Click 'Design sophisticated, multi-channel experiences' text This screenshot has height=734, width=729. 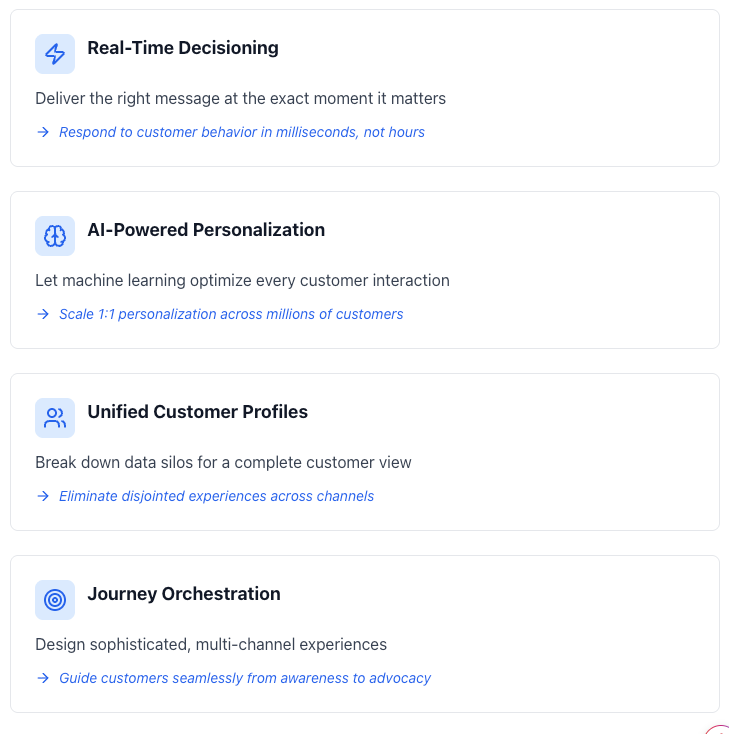[211, 644]
